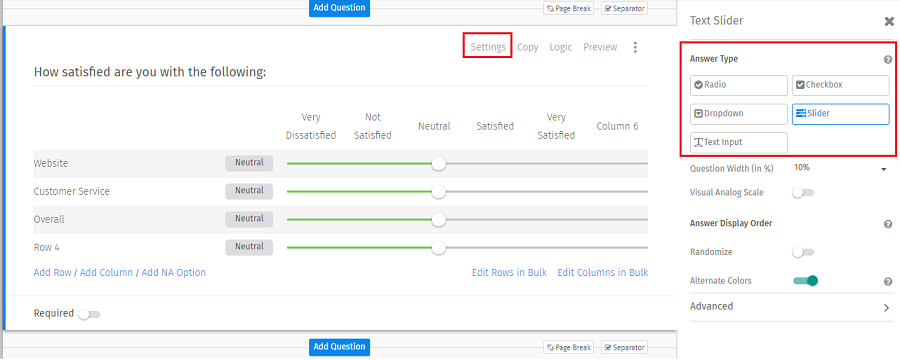Click the Website row label
This screenshot has width=900, height=360.
pyautogui.click(x=51, y=164)
